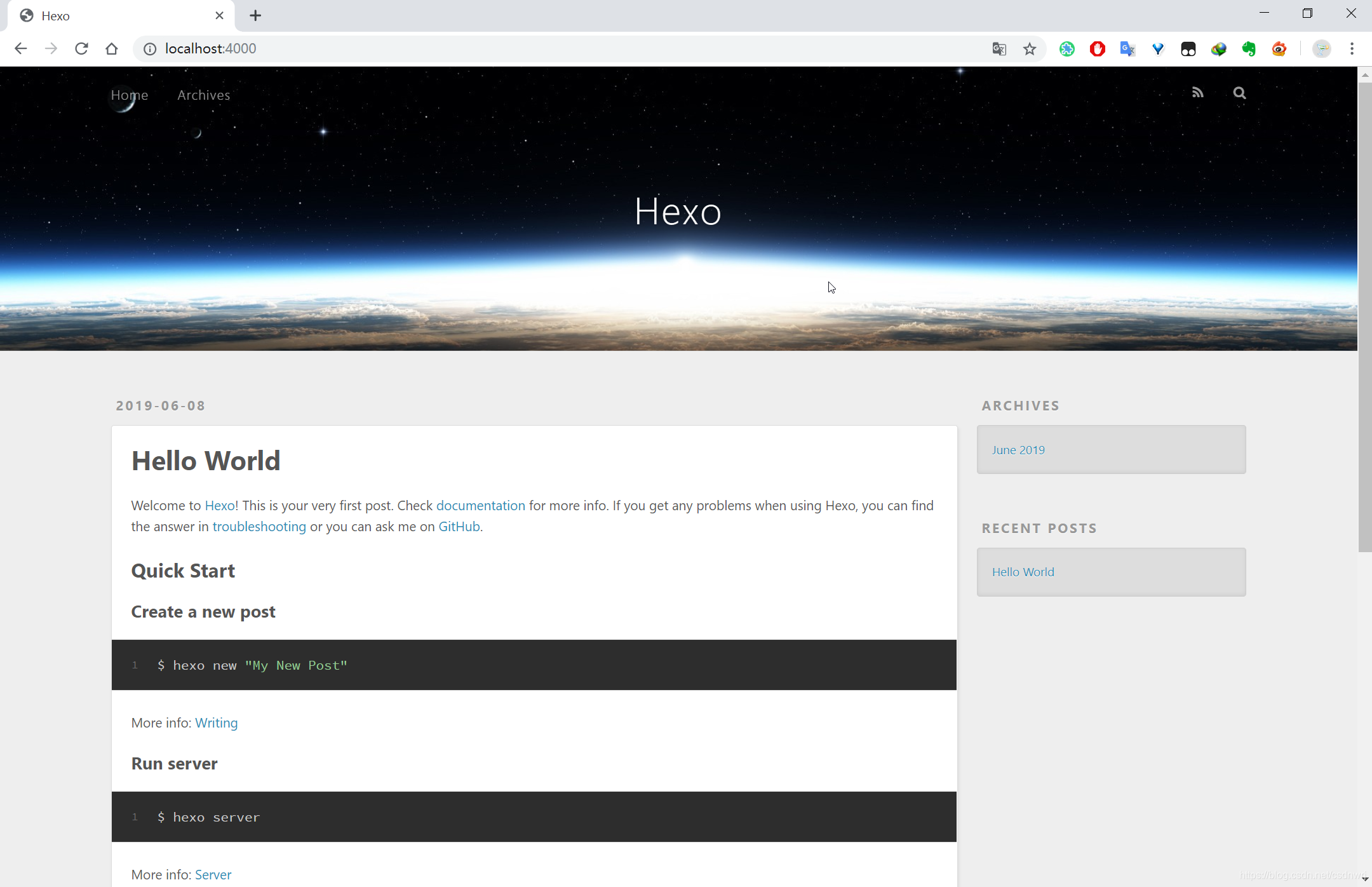
Task: Select the Home navigation item
Action: [x=130, y=95]
